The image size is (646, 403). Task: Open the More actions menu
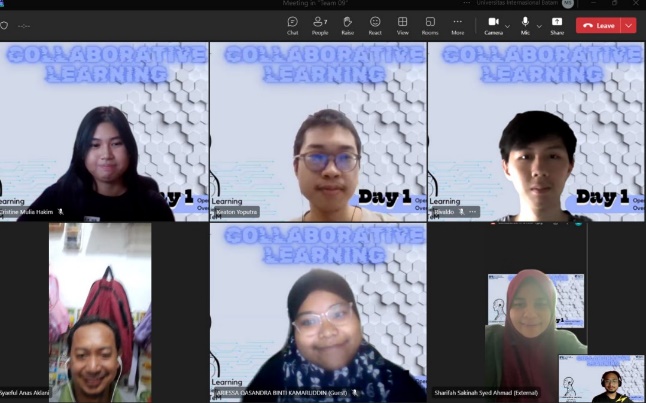pos(457,26)
